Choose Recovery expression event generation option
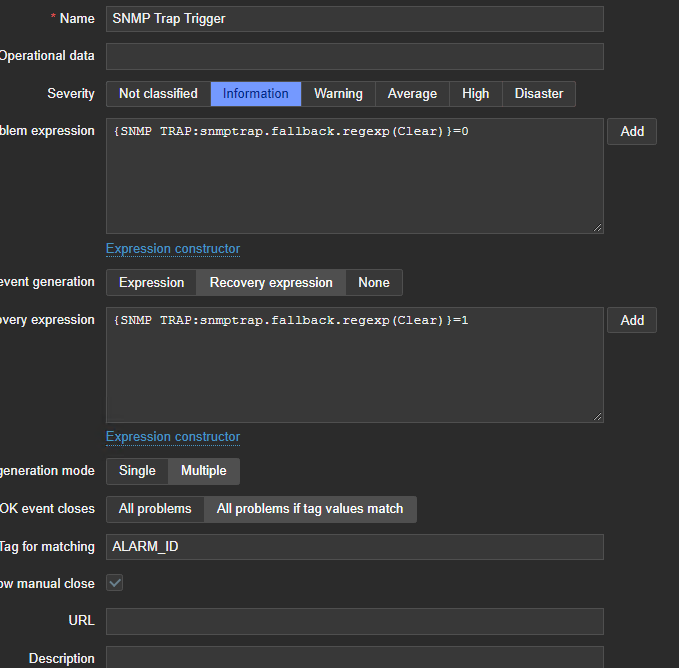 point(271,283)
